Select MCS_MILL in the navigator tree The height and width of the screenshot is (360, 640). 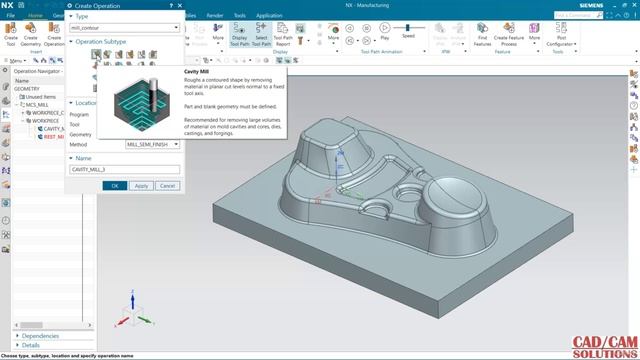point(37,105)
